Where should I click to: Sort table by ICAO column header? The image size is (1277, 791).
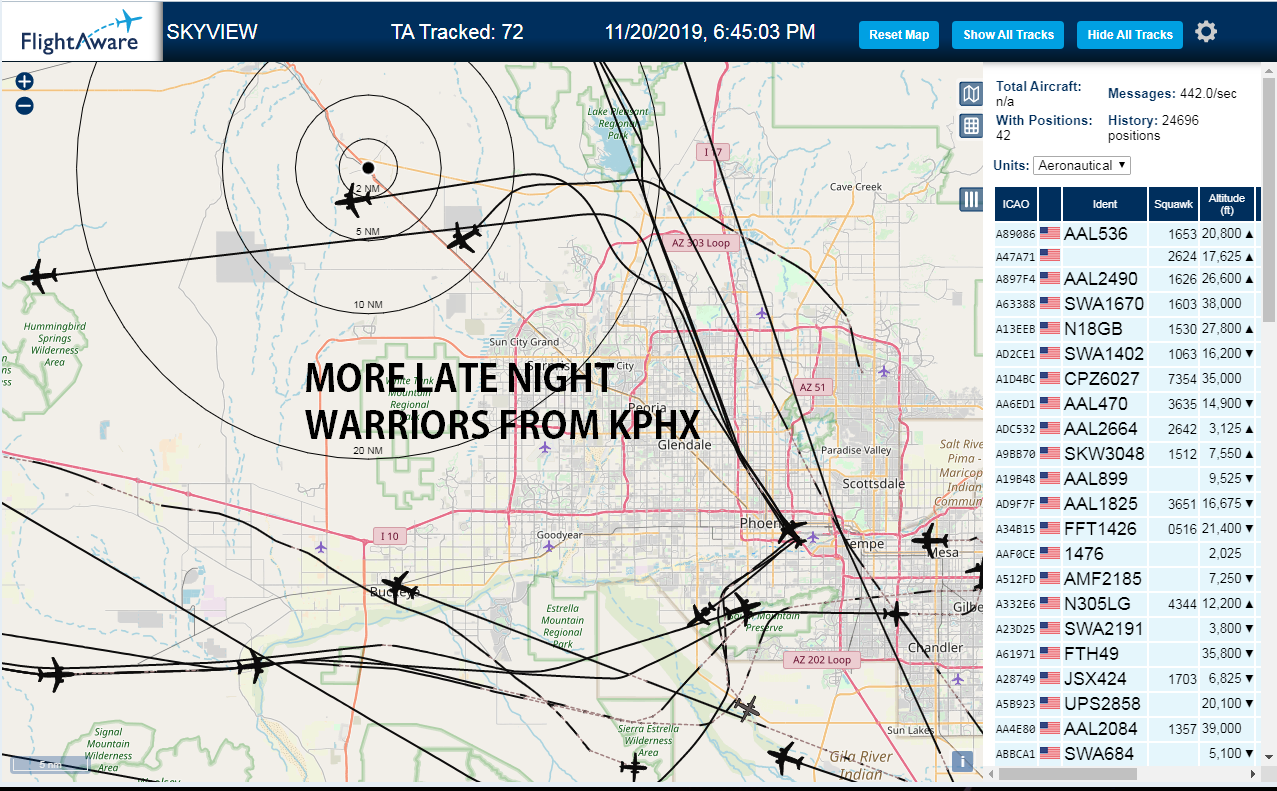pyautogui.click(x=1016, y=204)
